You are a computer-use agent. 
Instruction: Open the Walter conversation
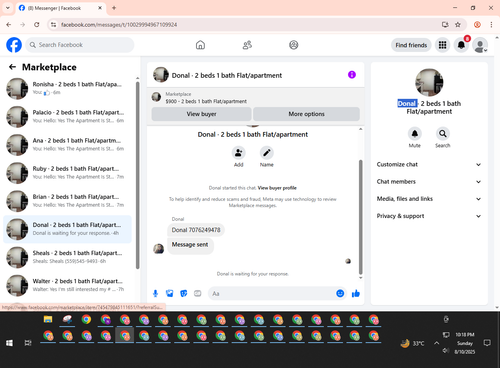[67, 285]
